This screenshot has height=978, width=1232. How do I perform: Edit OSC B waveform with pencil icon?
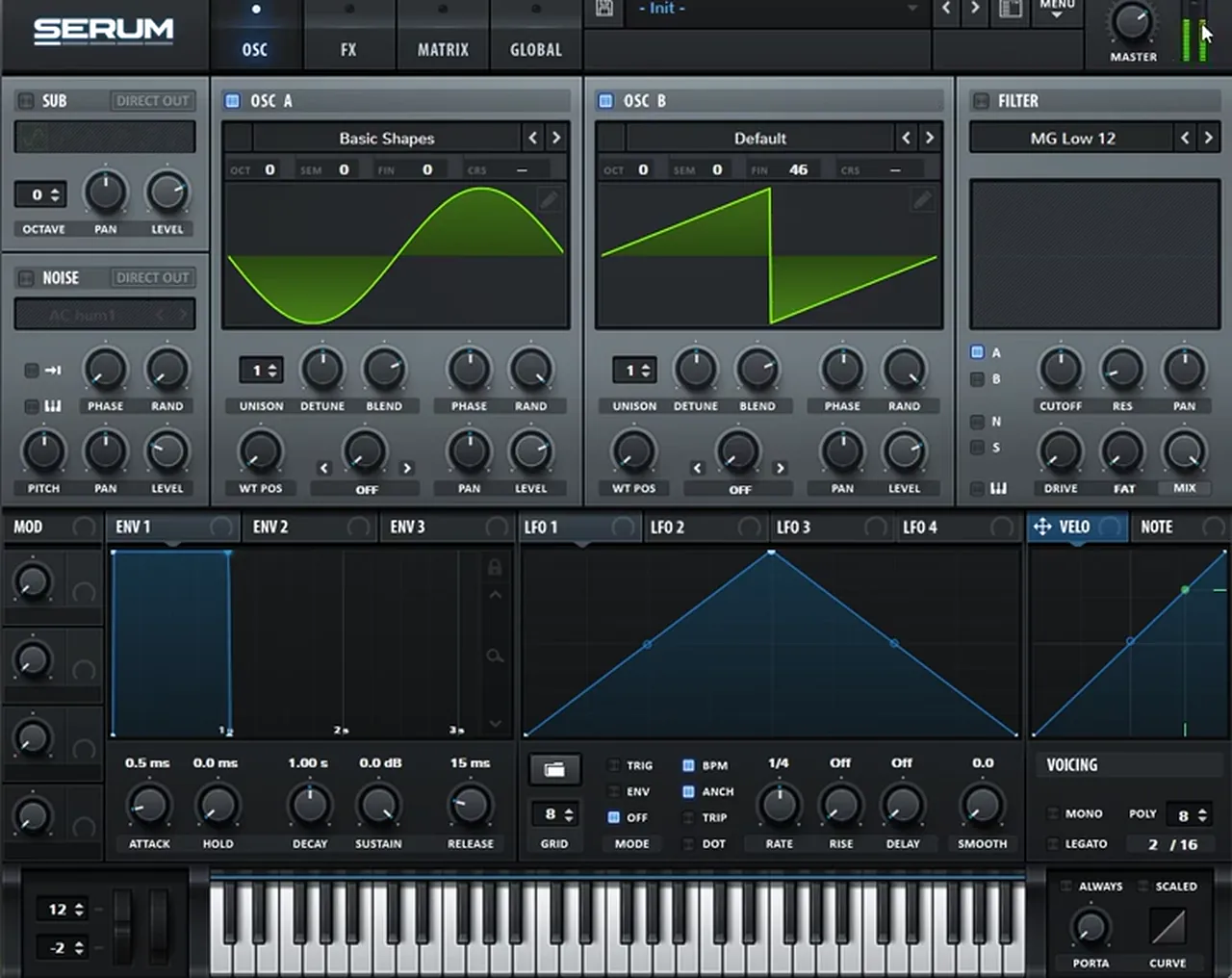coord(921,199)
